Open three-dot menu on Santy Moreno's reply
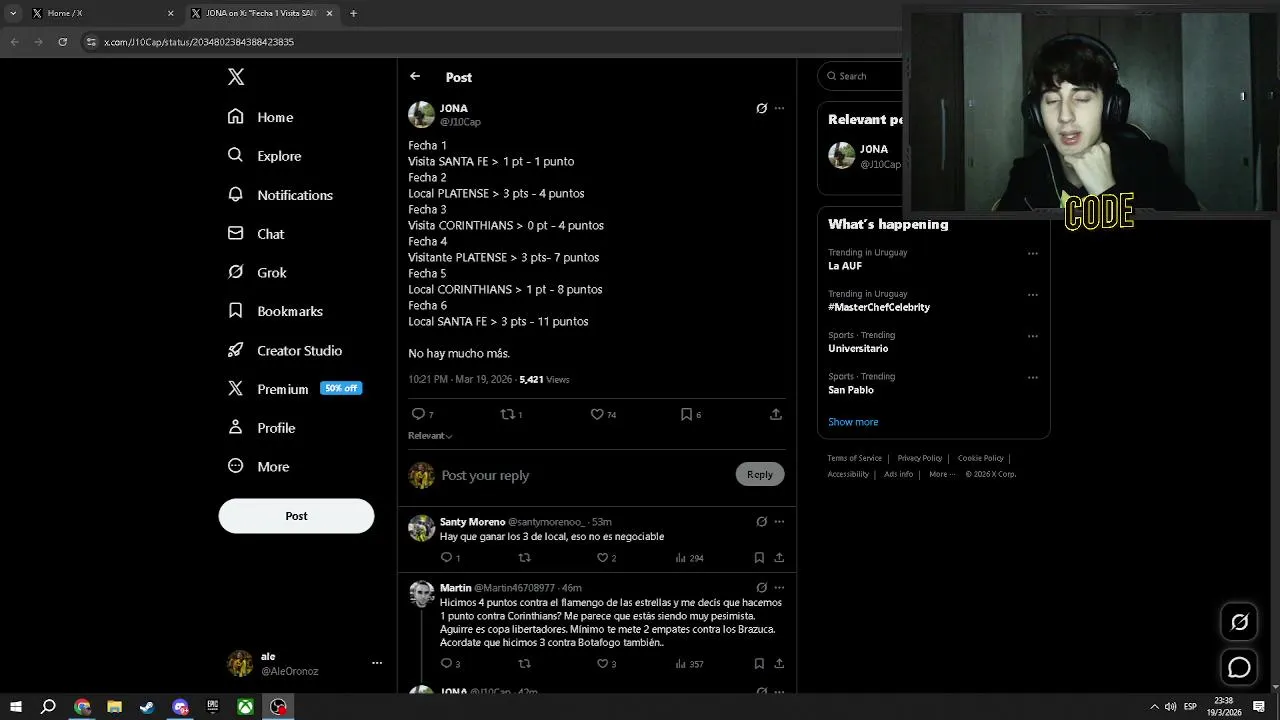1280x720 pixels. [779, 522]
